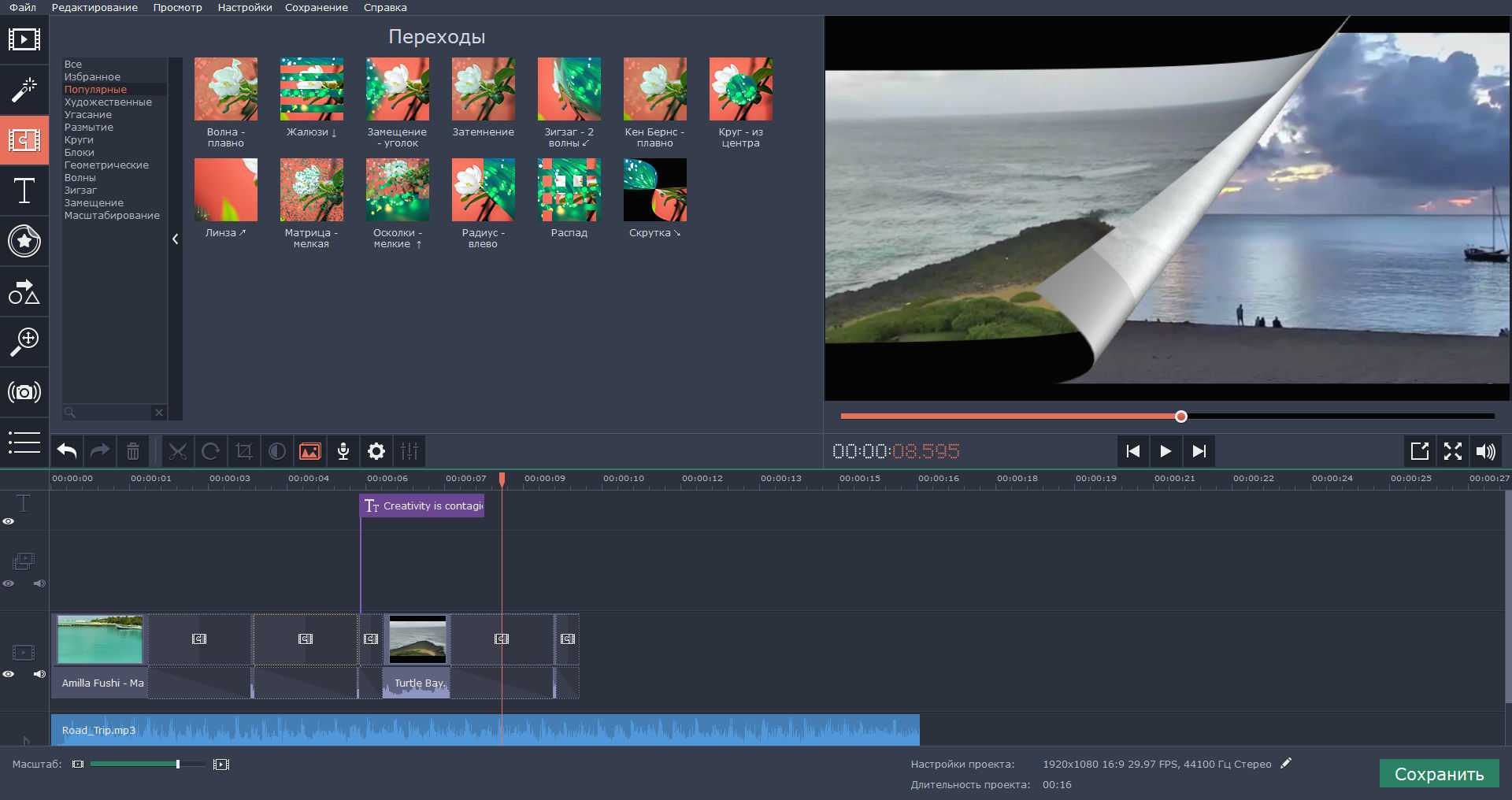This screenshot has width=1512, height=800.
Task: Undo the last action
Action: click(67, 451)
